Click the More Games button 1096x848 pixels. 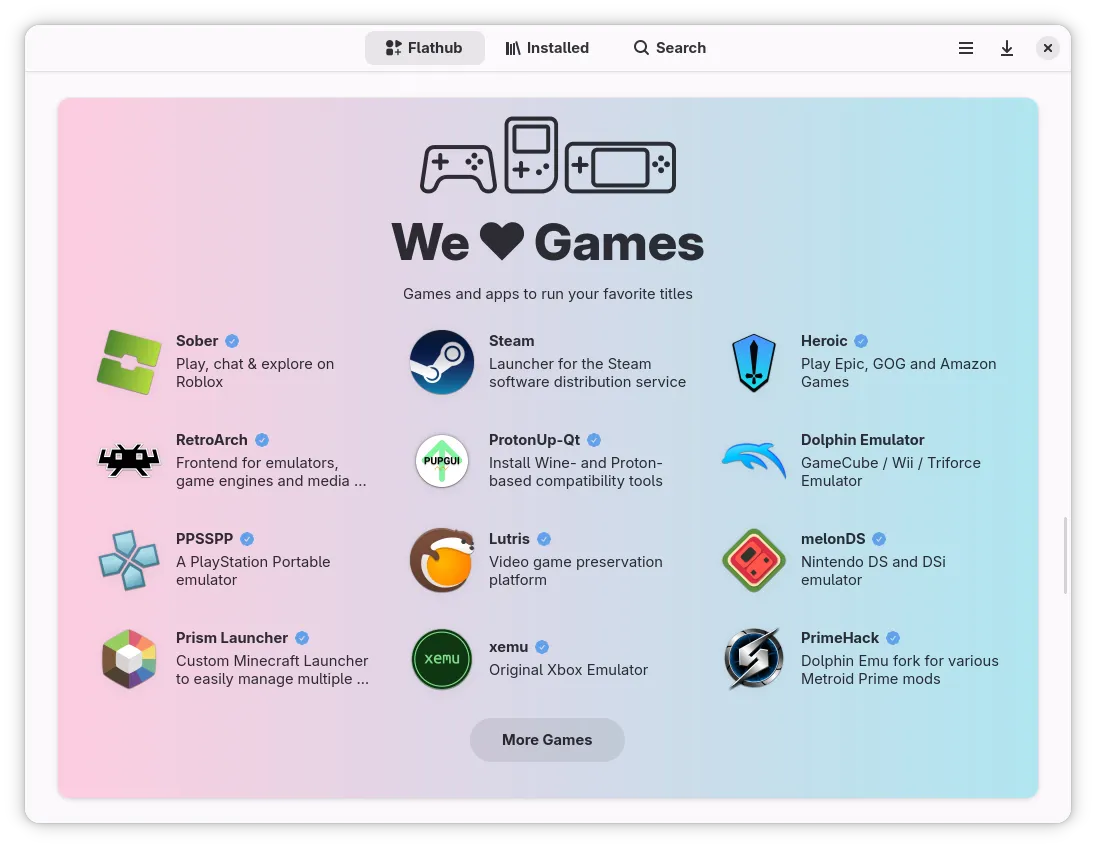tap(547, 740)
